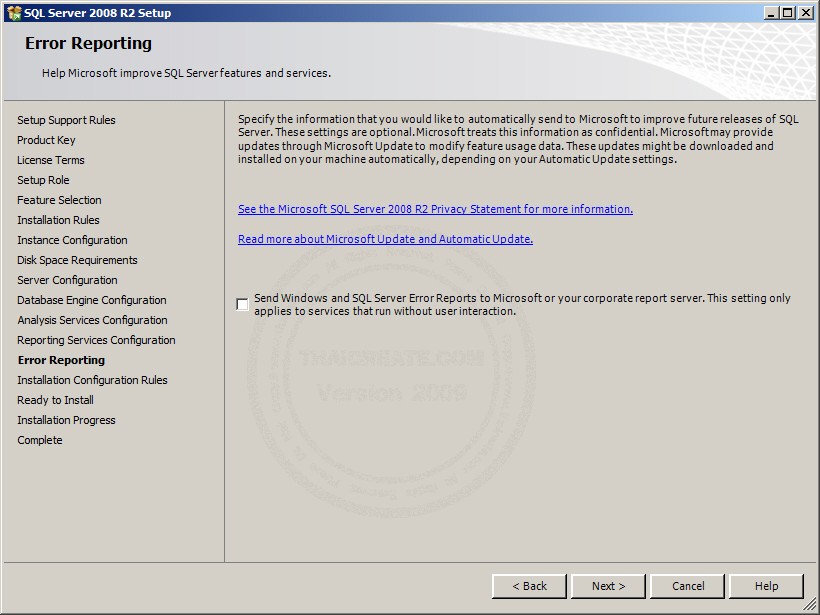This screenshot has height=615, width=820.
Task: Enable sending error reports to Microsoft checkbox
Action: click(242, 304)
